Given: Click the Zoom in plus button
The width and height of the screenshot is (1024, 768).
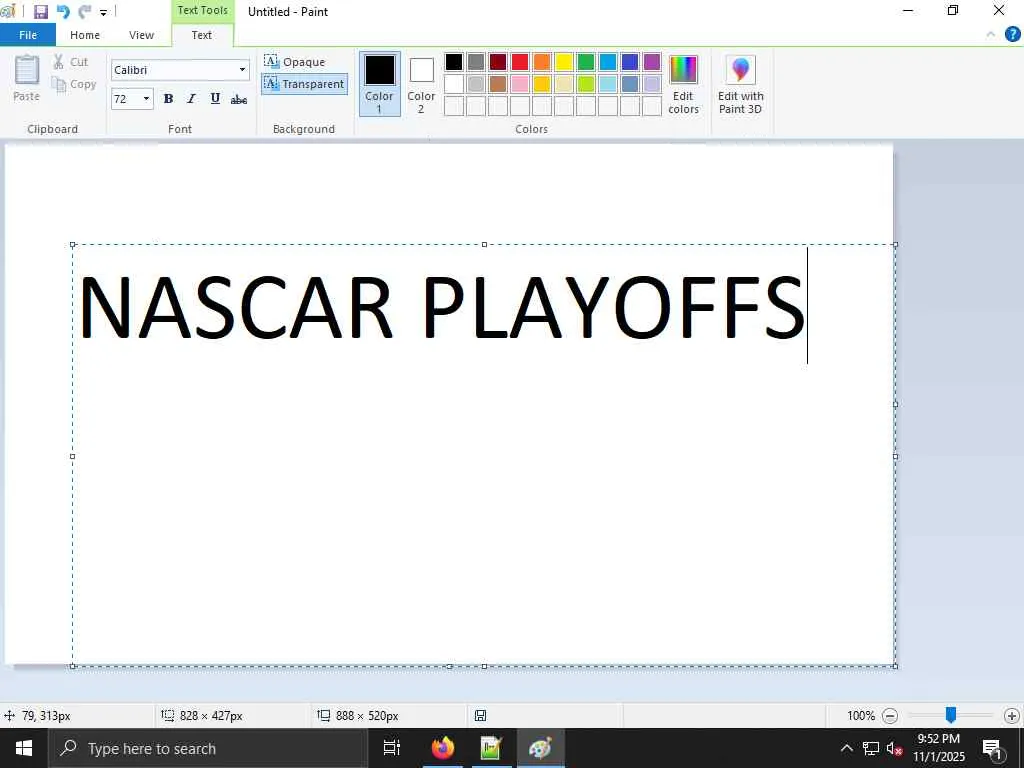Looking at the screenshot, I should [x=1012, y=716].
